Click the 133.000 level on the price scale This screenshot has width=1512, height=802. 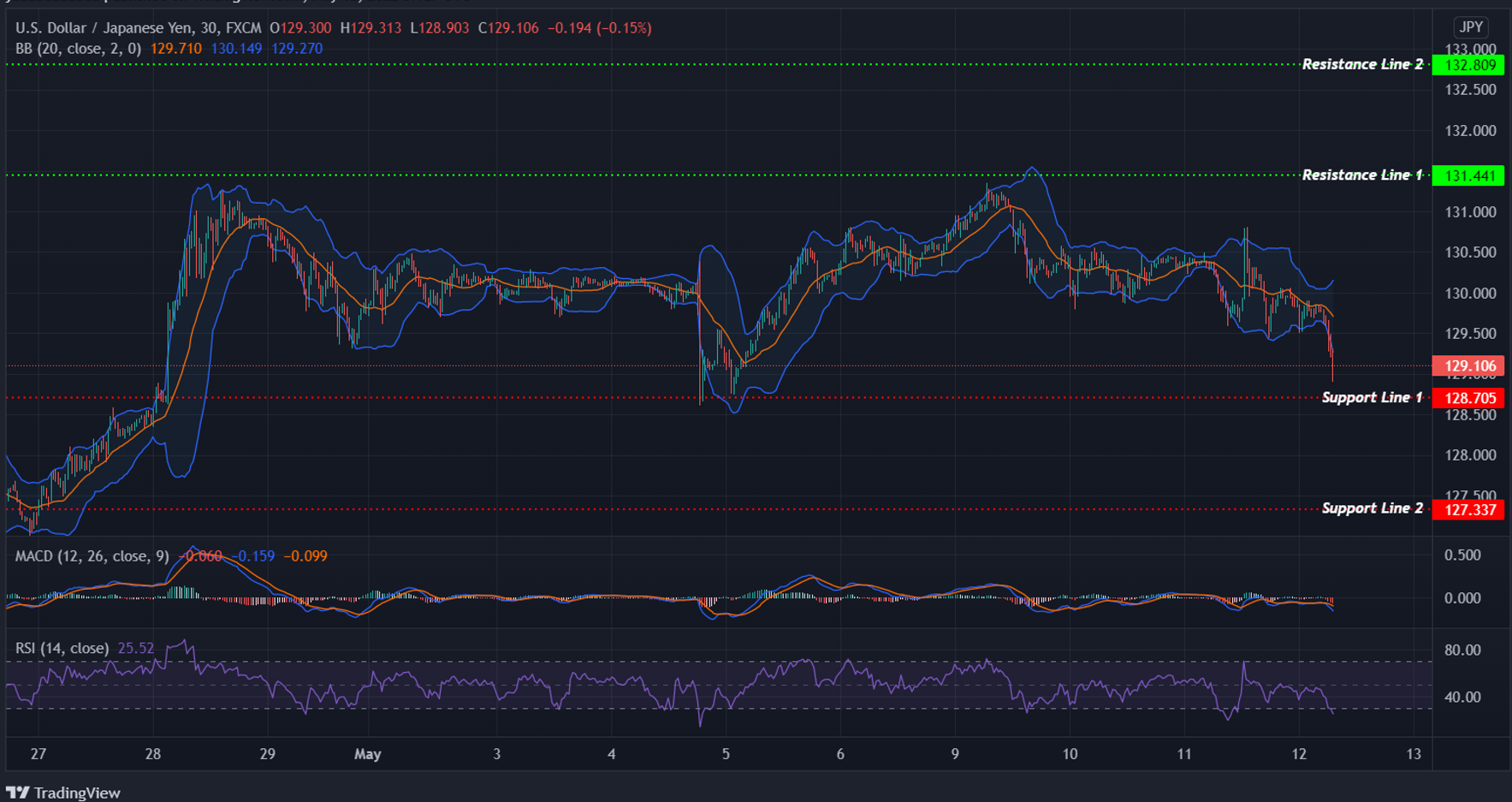(1469, 50)
